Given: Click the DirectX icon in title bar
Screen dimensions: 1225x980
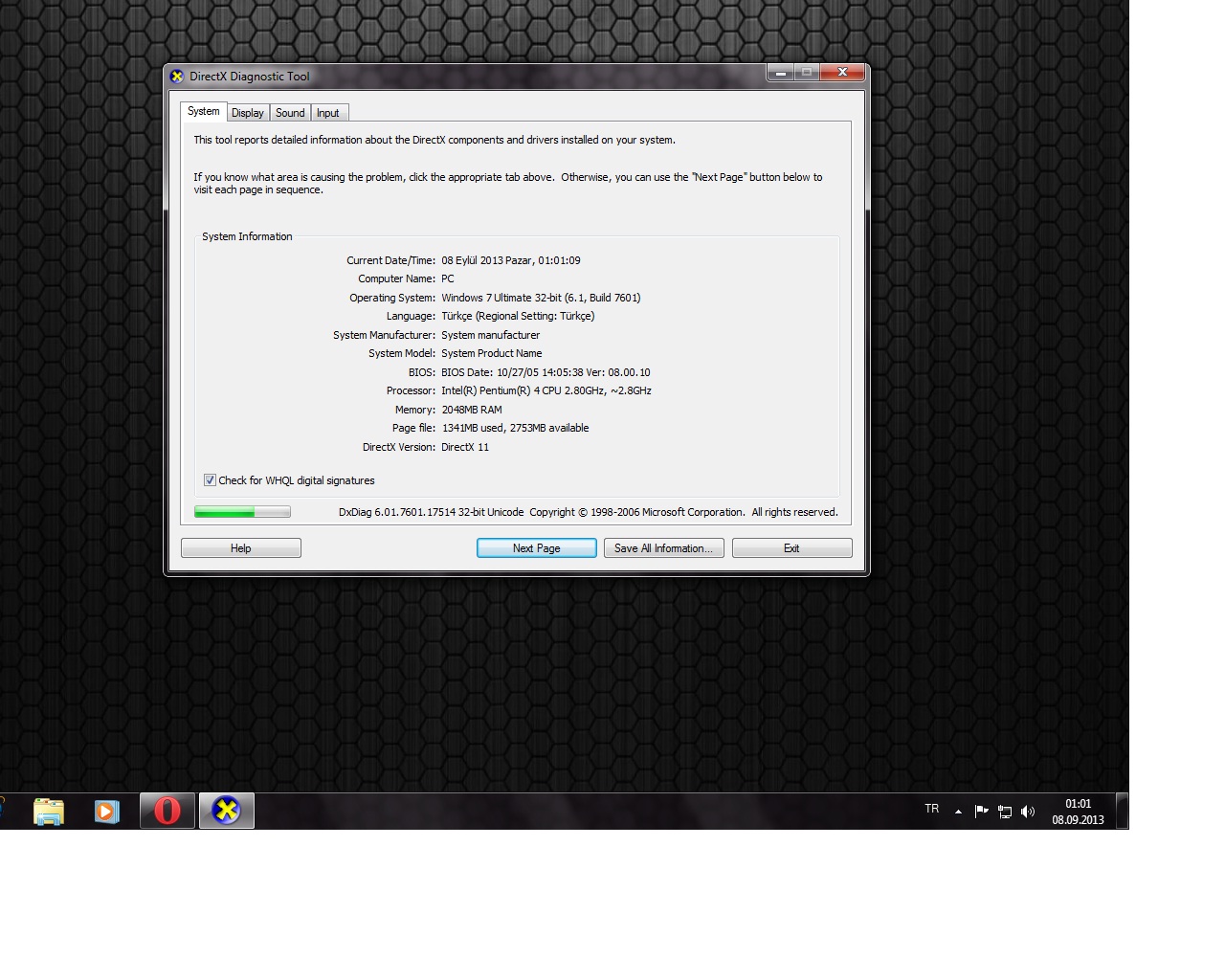Looking at the screenshot, I should click(176, 77).
